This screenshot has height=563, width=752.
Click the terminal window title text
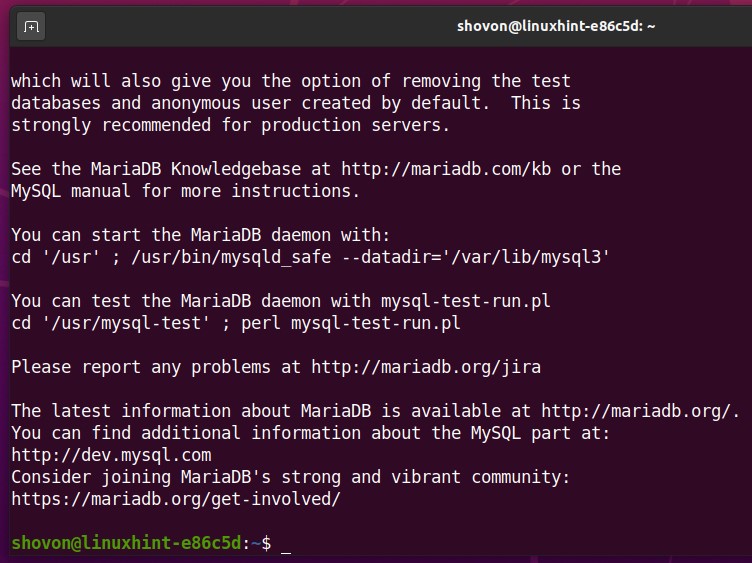[x=556, y=27]
